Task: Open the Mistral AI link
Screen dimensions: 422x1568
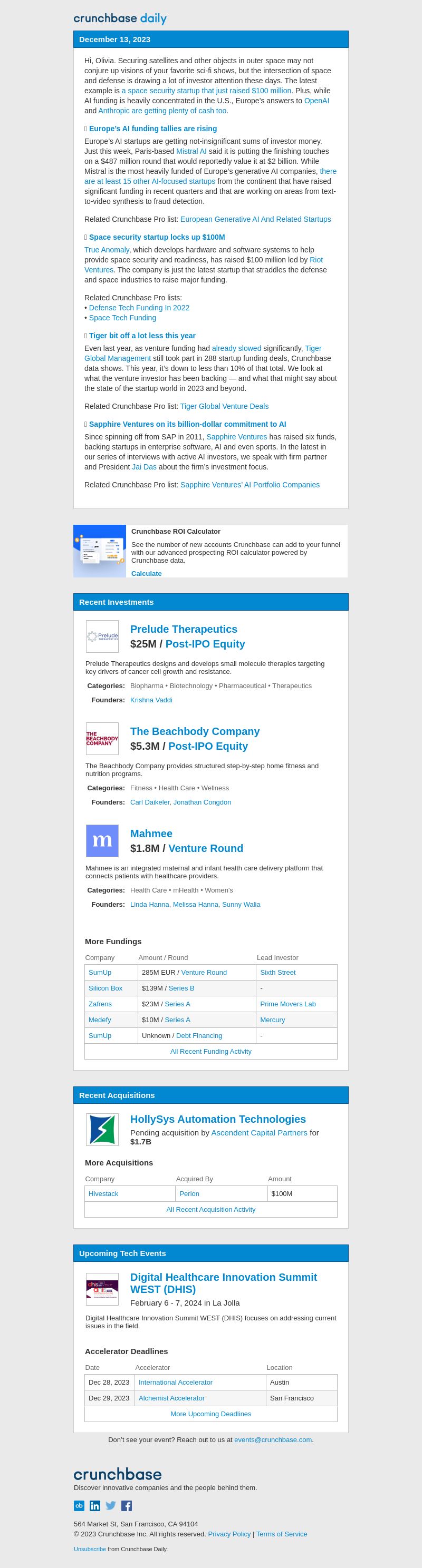Action: click(191, 151)
